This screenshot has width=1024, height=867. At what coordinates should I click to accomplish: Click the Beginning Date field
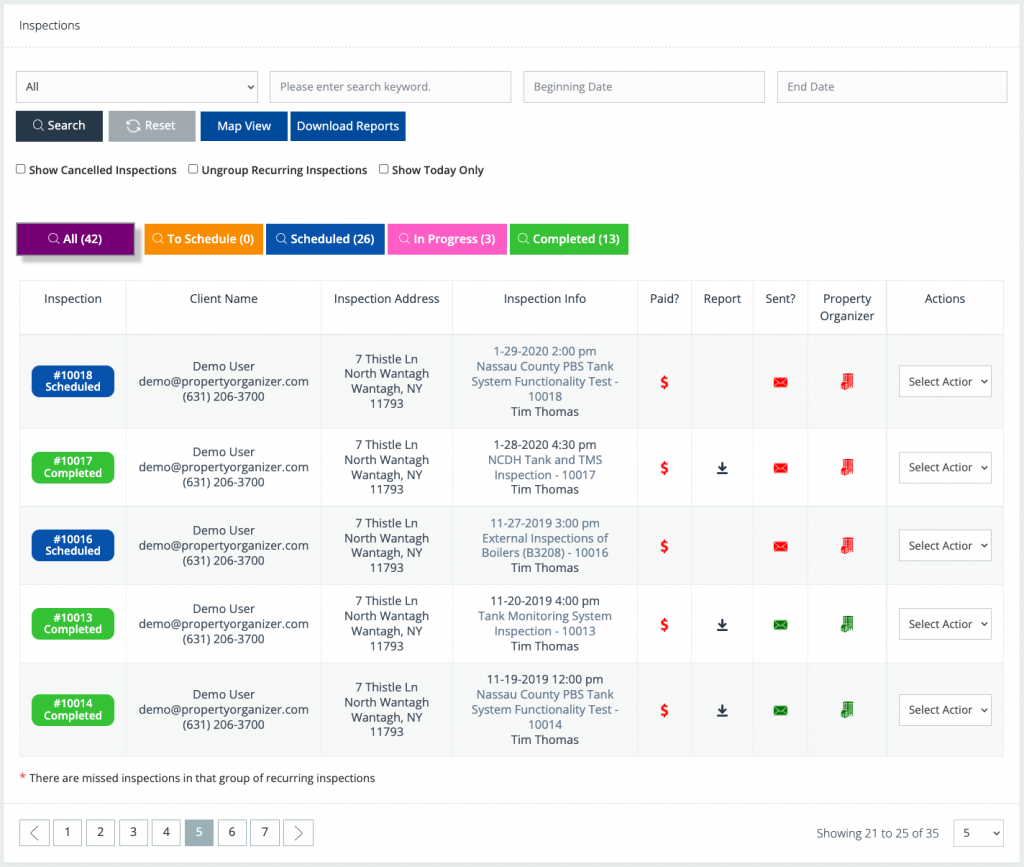[643, 87]
